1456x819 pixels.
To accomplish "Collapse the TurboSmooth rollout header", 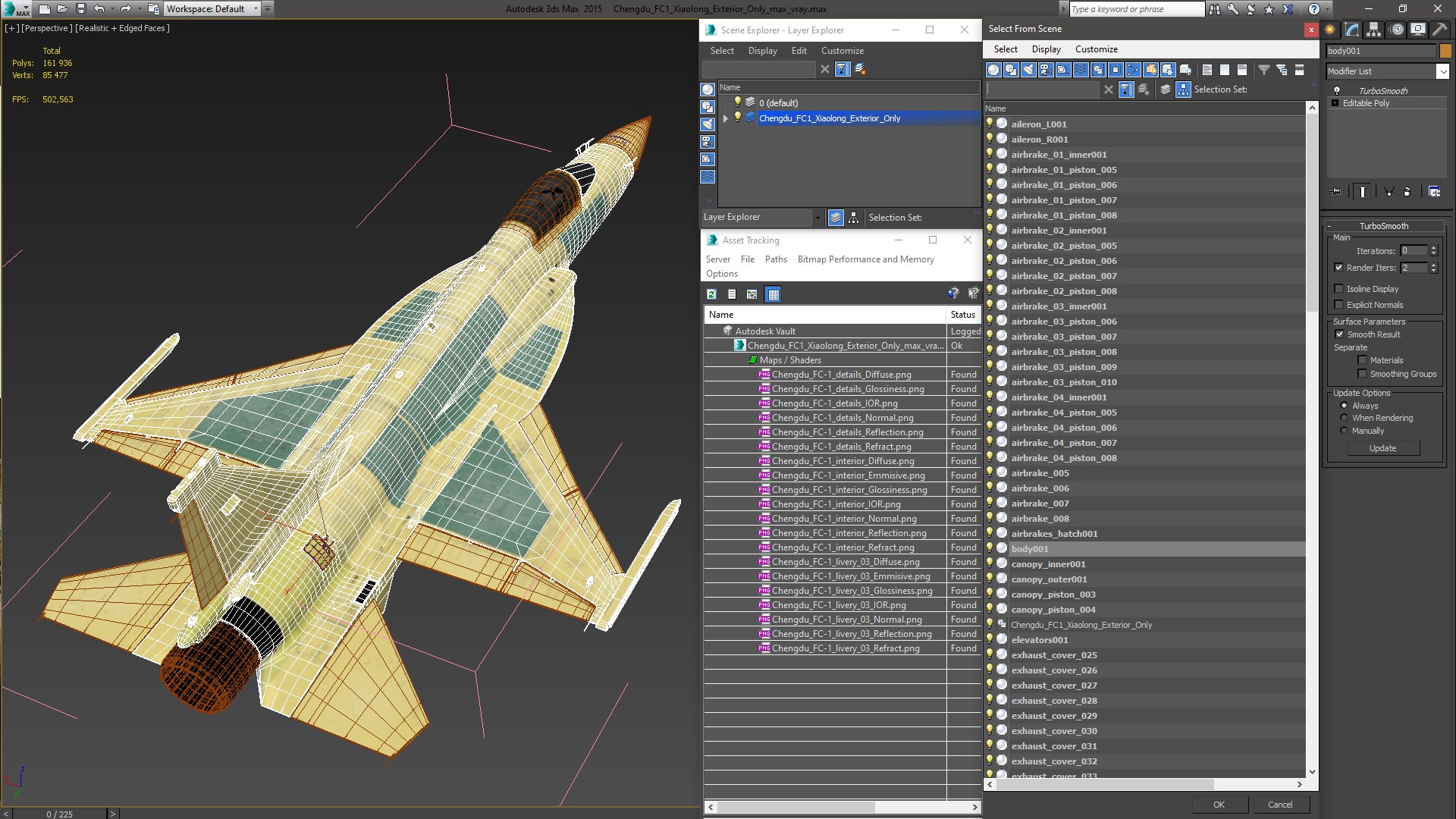I will (1383, 226).
